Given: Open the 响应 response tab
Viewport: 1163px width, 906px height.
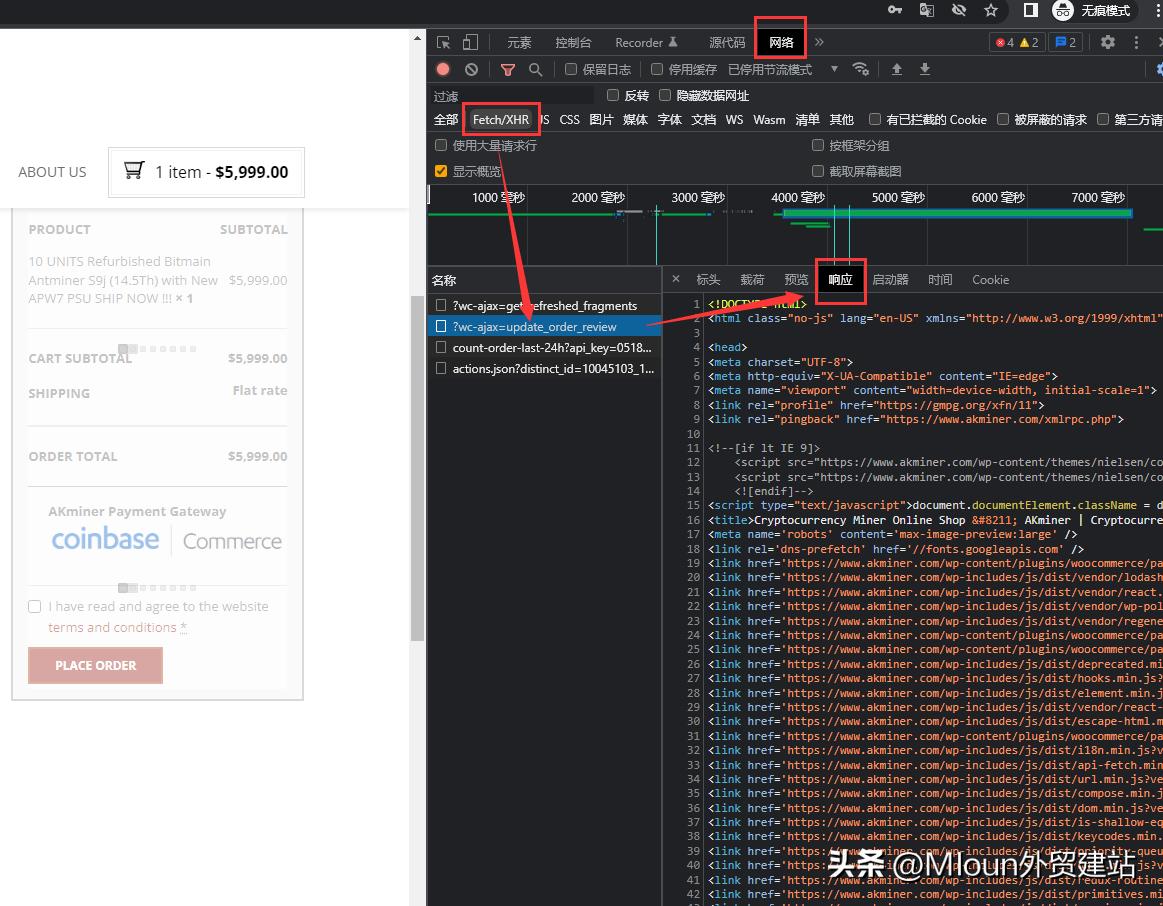Looking at the screenshot, I should (839, 280).
